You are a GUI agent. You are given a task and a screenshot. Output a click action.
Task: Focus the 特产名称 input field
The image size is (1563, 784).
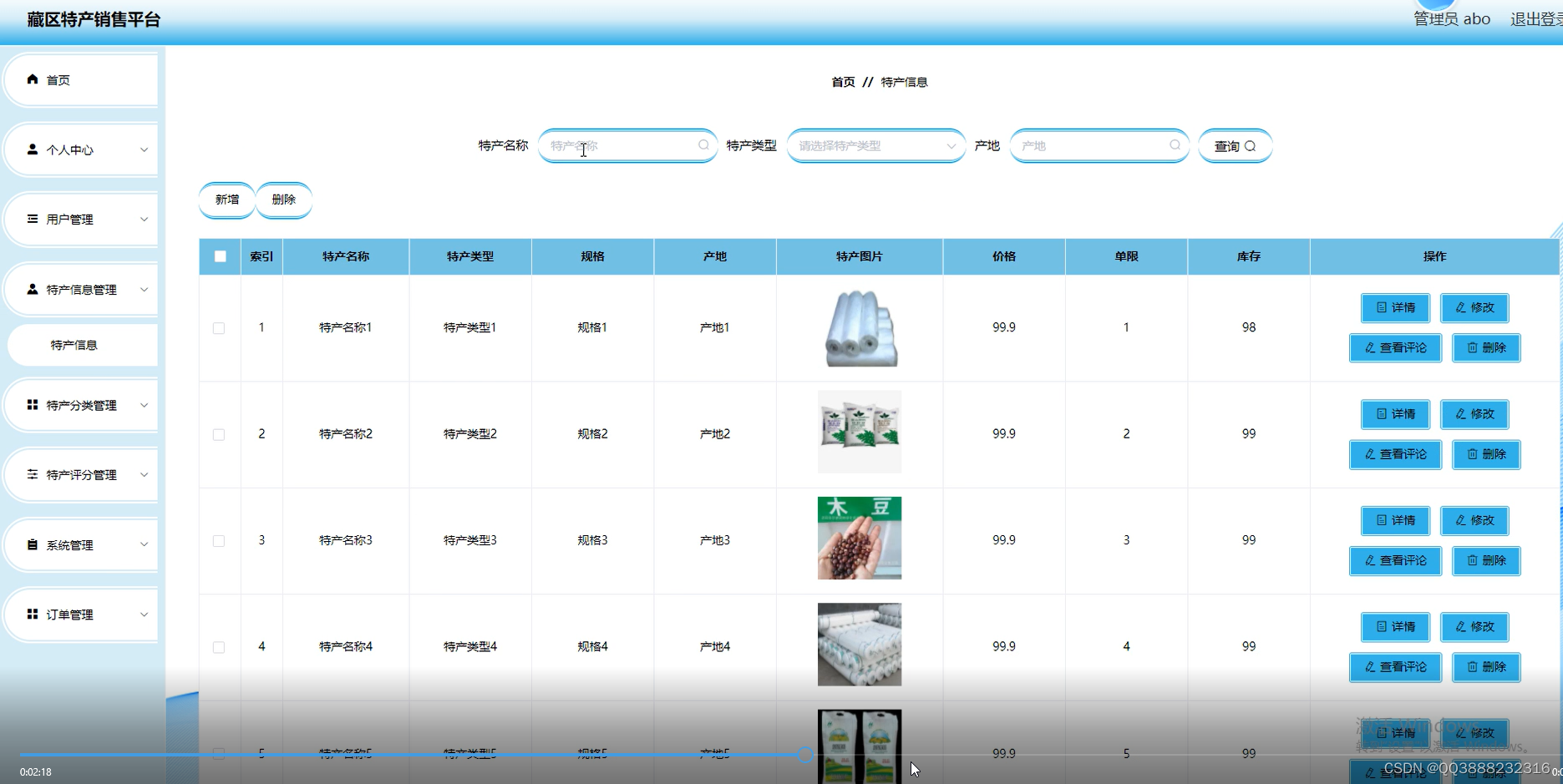point(627,145)
